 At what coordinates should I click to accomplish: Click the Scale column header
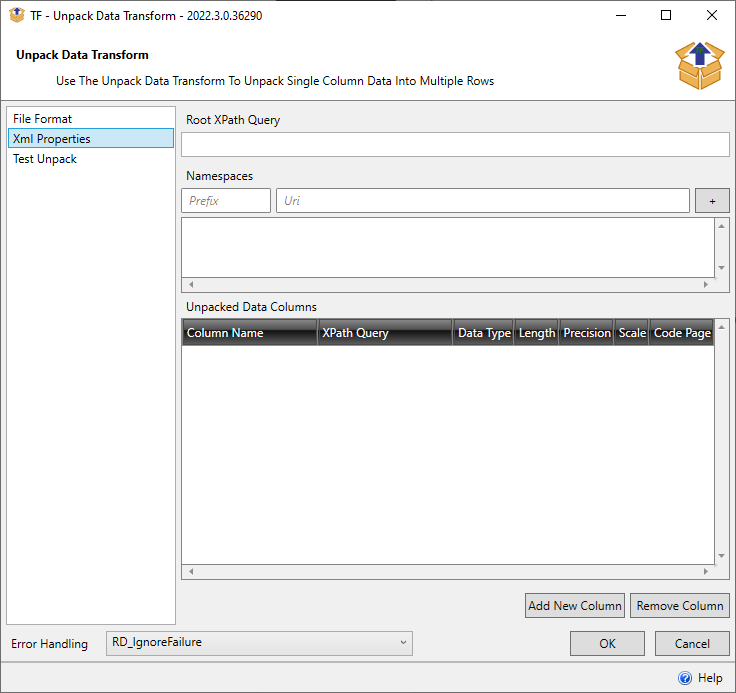(x=631, y=332)
